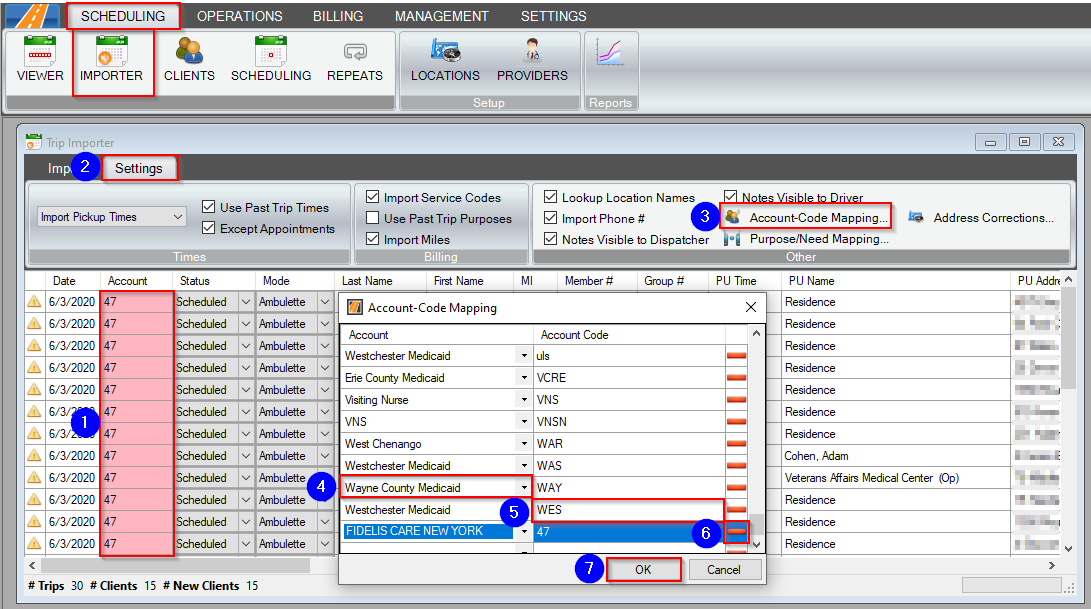Select the Locations setup icon
The width and height of the screenshot is (1091, 609).
click(445, 60)
